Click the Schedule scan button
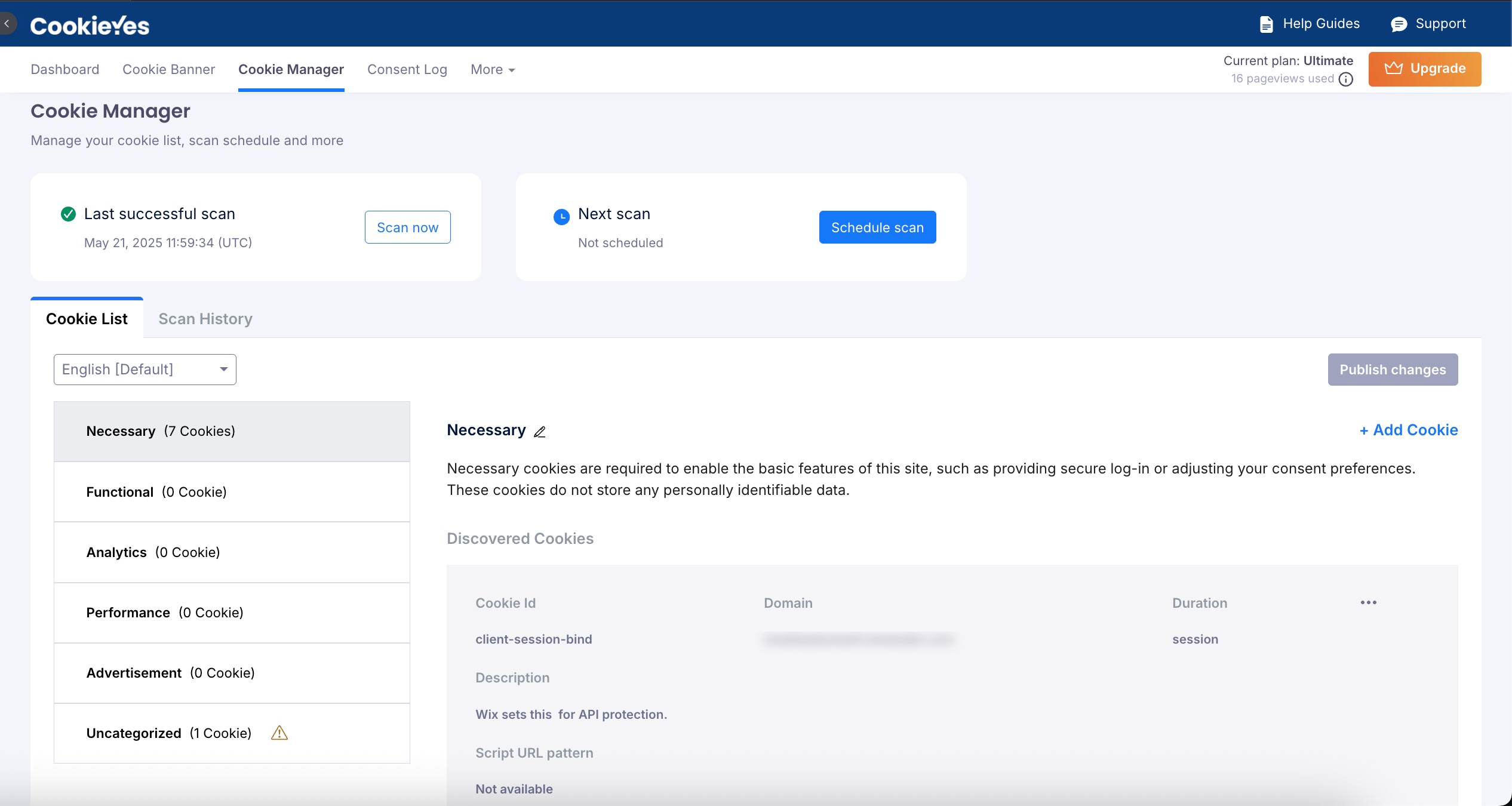 877,227
